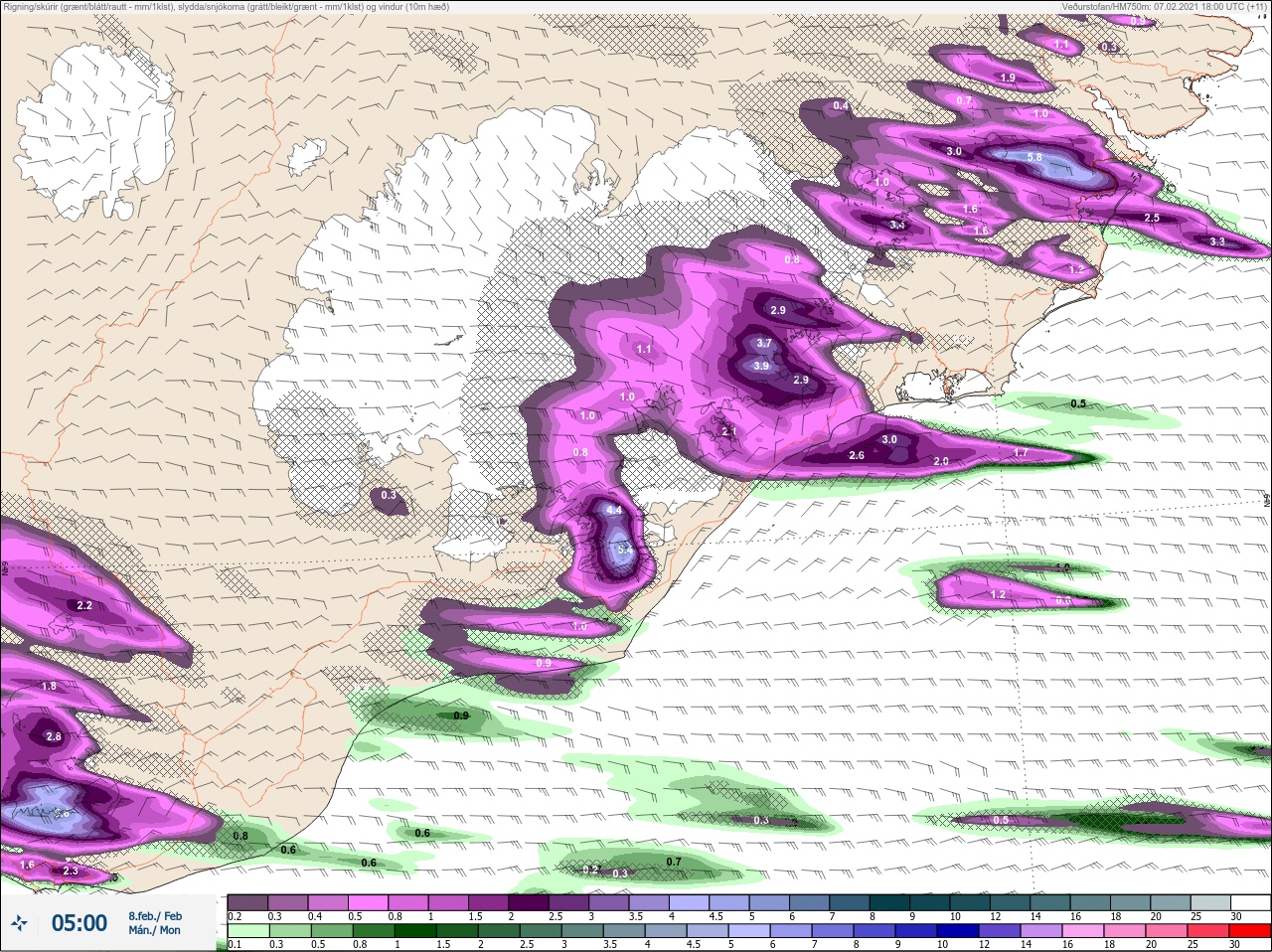Click the 2.1 precipitation value on the map

[729, 431]
